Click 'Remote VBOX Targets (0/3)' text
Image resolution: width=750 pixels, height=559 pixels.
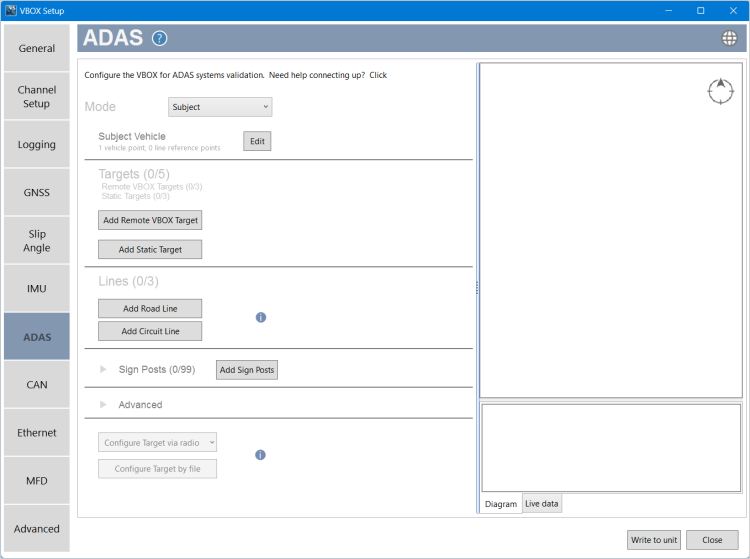pyautogui.click(x=152, y=186)
